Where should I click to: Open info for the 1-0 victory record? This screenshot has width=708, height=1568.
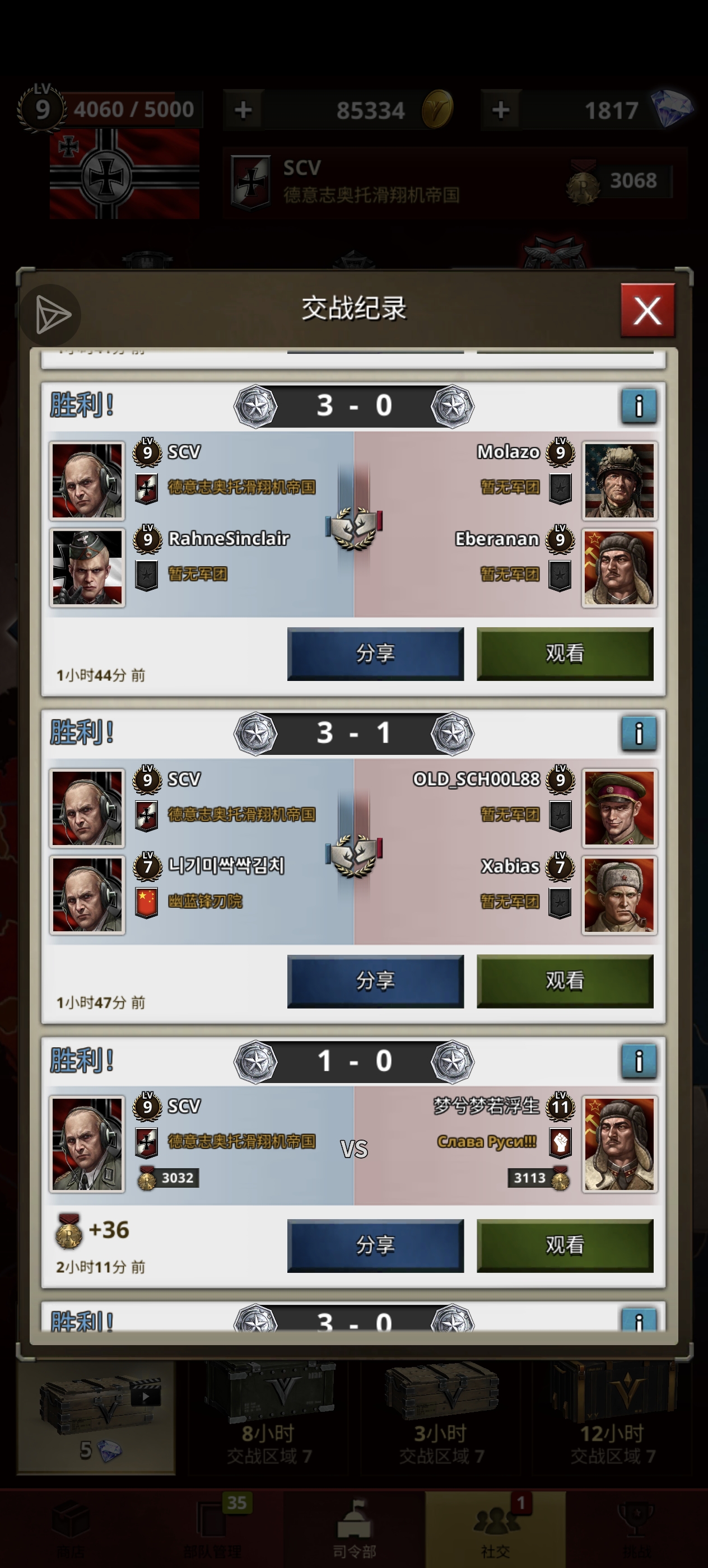(639, 1062)
